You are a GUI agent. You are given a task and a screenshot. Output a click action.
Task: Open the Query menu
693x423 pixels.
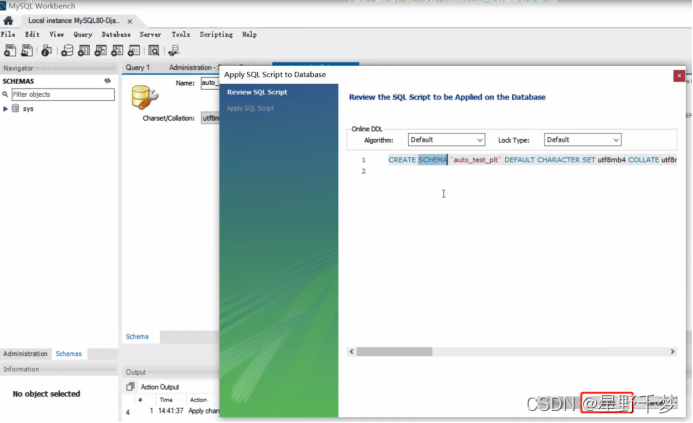(x=83, y=34)
